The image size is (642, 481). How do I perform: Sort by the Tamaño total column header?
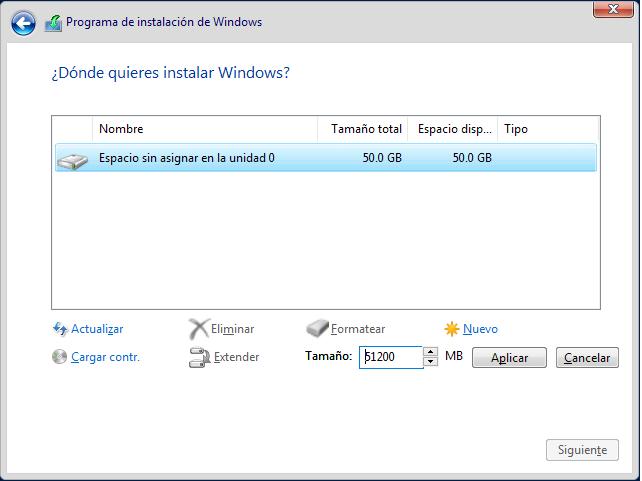(x=363, y=129)
